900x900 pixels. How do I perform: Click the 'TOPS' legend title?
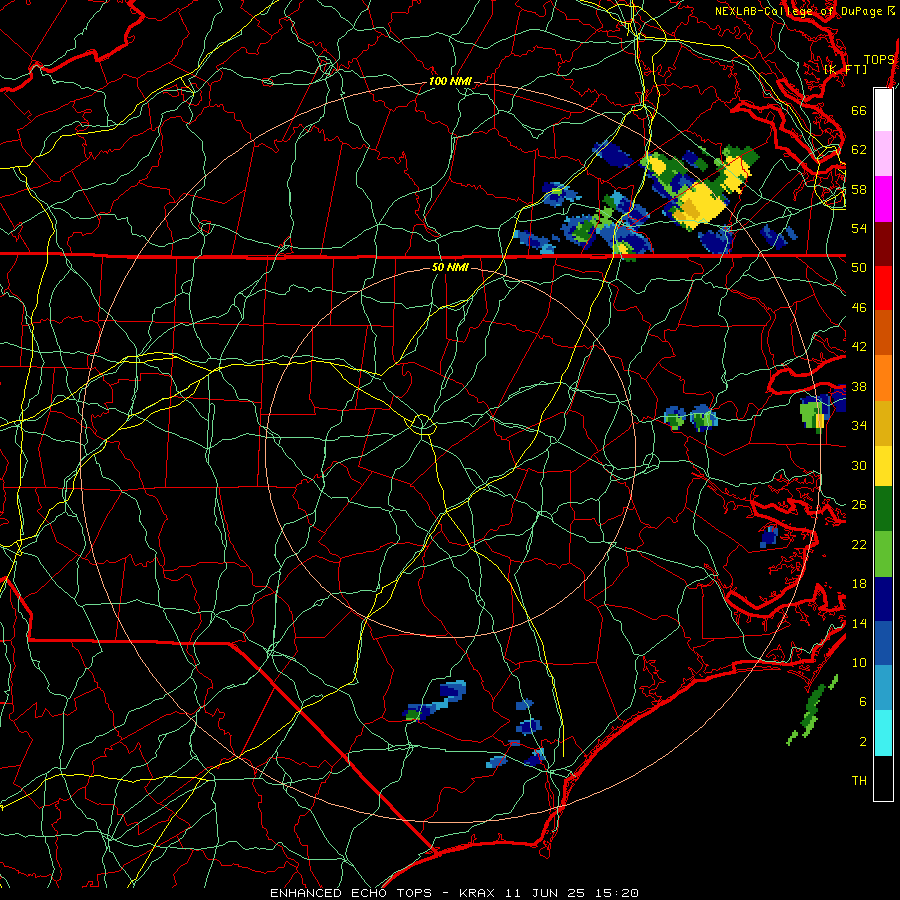(x=879, y=60)
